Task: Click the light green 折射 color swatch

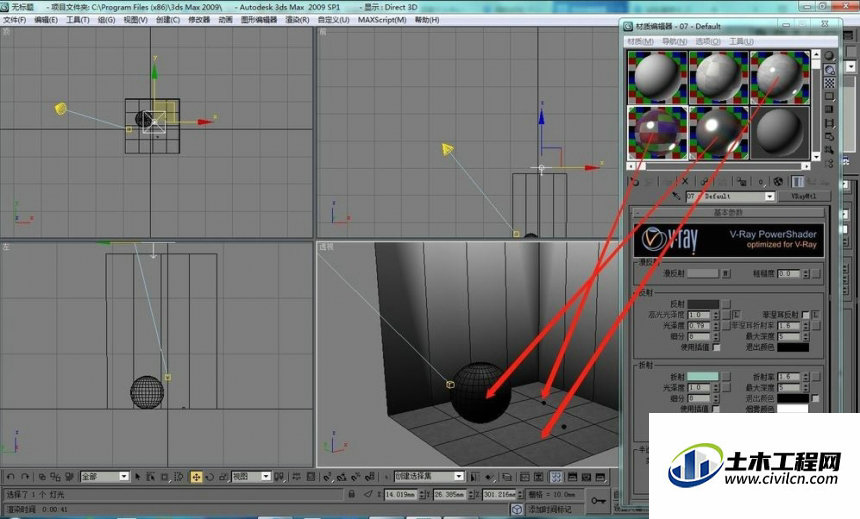Action: coord(703,376)
